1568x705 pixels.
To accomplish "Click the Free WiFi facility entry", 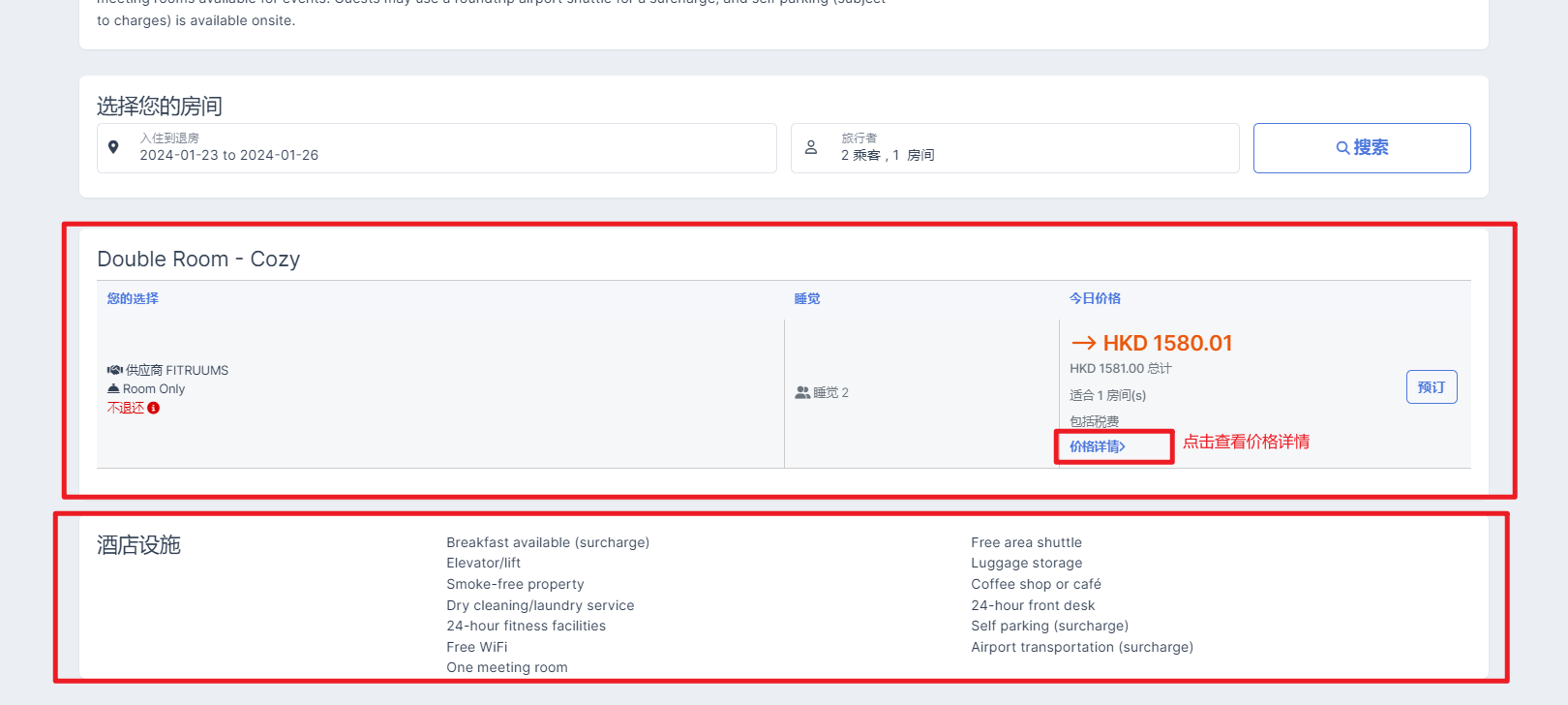I will 476,647.
